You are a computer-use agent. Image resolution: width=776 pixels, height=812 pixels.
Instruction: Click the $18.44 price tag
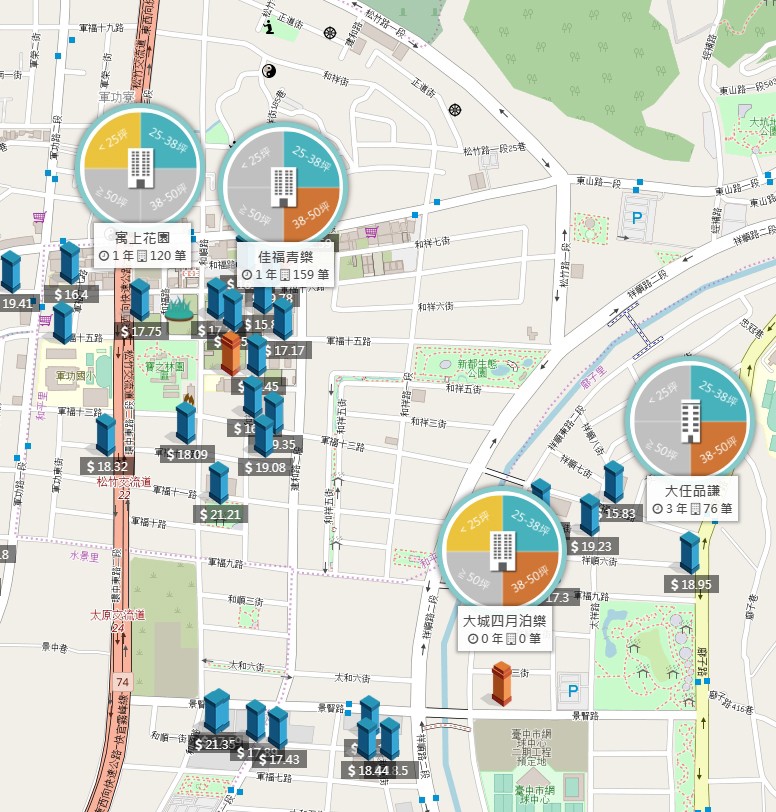click(x=368, y=770)
